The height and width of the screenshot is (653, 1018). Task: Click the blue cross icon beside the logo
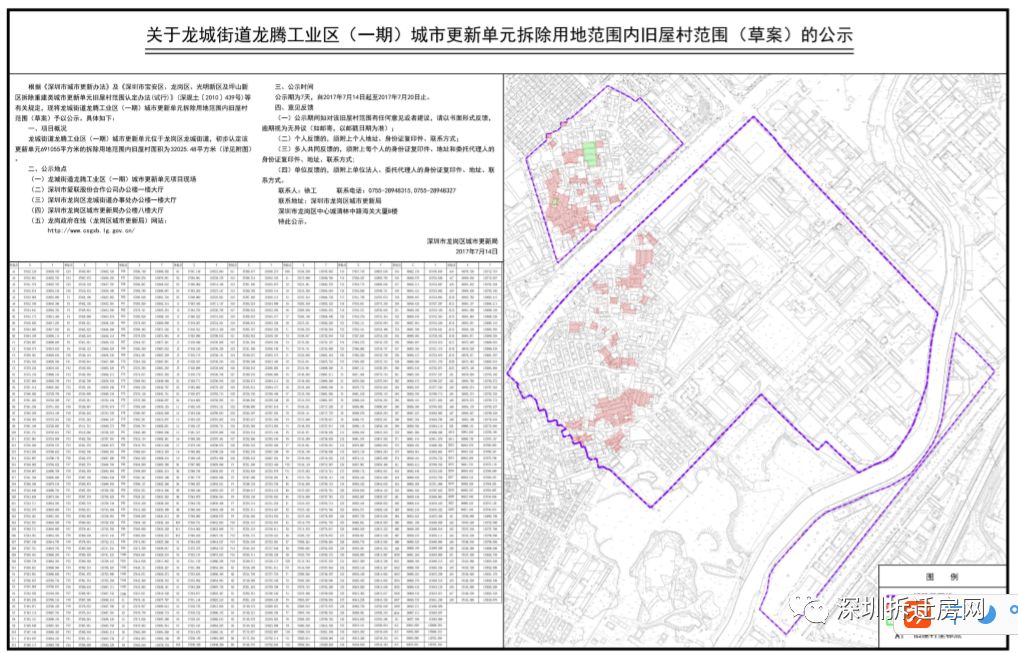(954, 617)
